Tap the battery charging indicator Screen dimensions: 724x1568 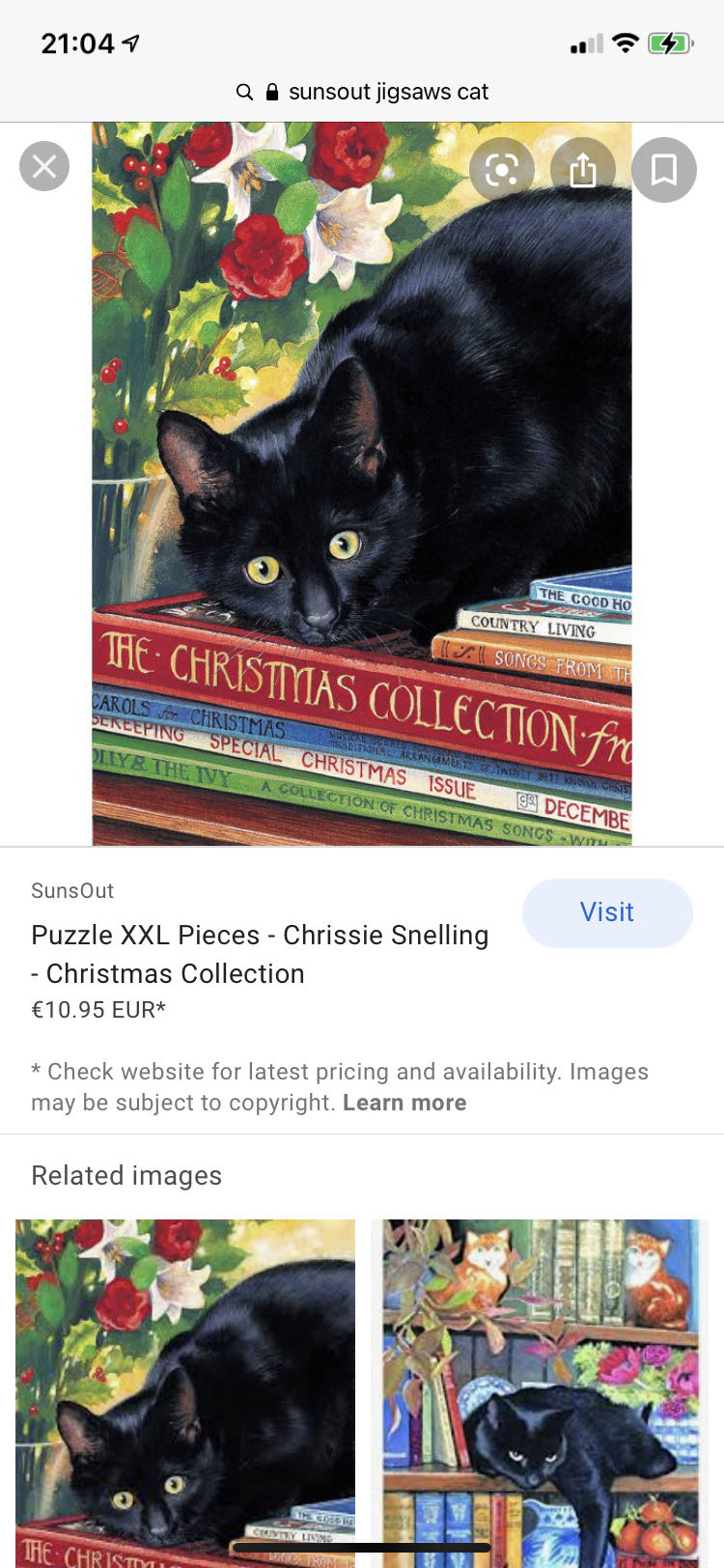click(x=671, y=42)
